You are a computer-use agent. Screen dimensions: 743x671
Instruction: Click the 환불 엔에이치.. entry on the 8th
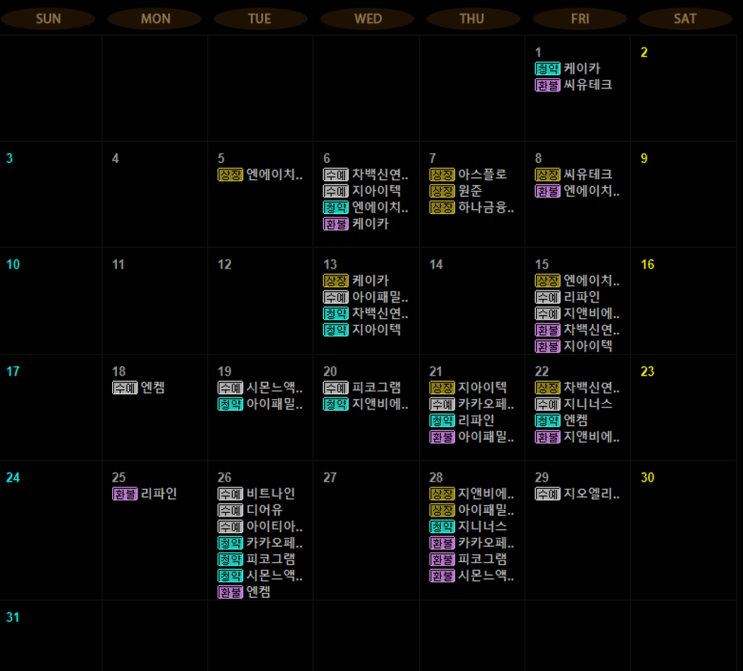tap(577, 191)
